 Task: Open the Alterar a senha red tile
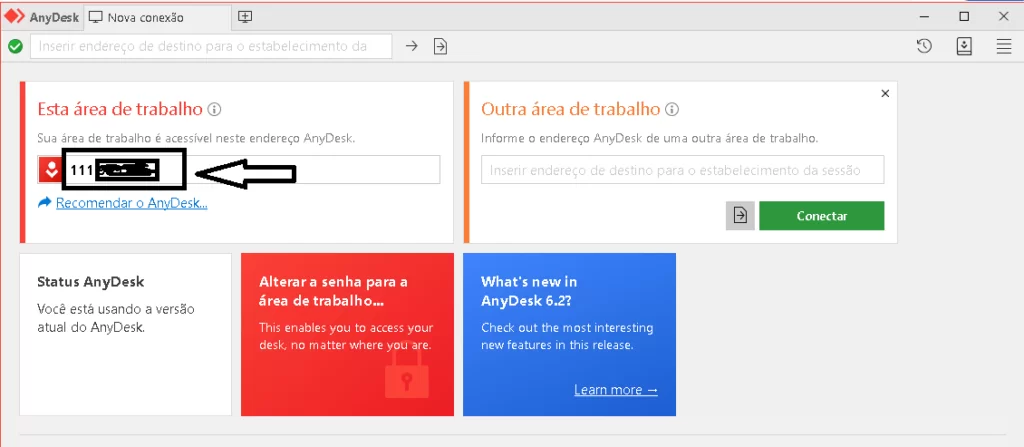coord(347,335)
